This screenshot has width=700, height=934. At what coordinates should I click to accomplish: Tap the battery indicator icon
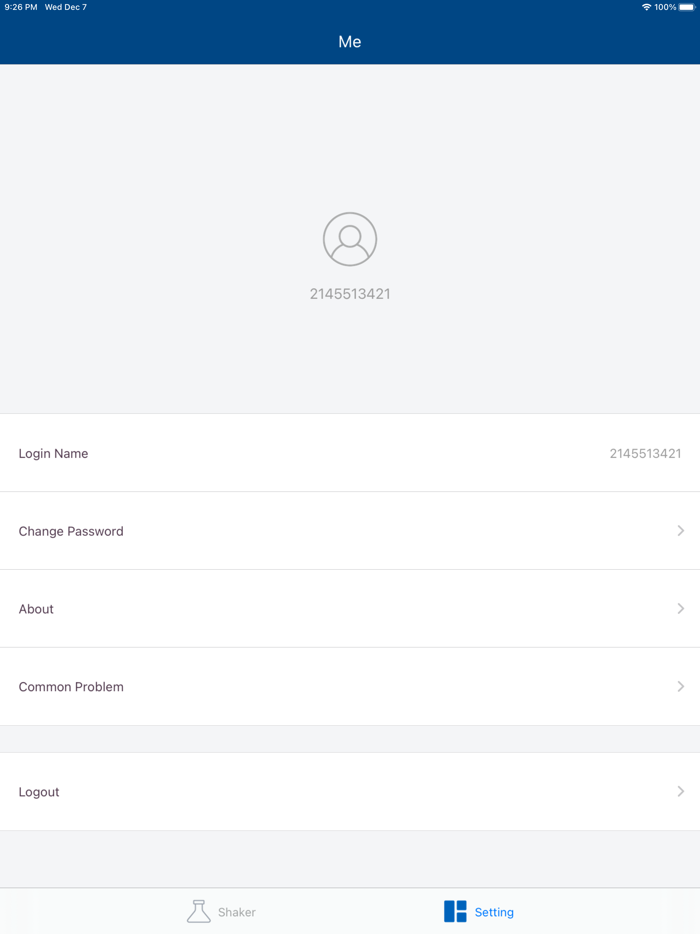(x=686, y=6)
